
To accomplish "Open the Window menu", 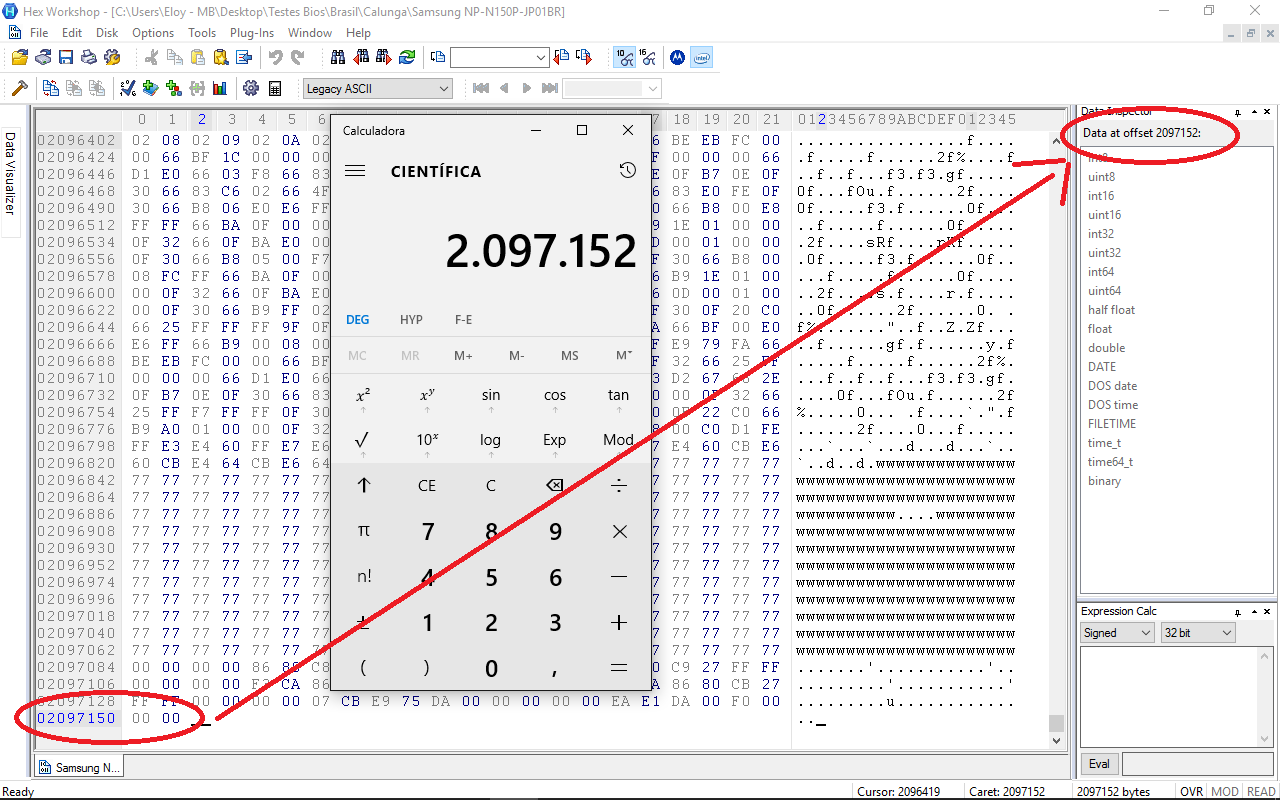I will coord(310,33).
